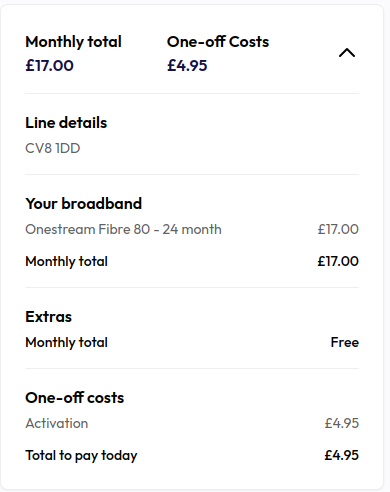Click bold £4.95 total to pay today
This screenshot has height=492, width=390.
pos(342,455)
